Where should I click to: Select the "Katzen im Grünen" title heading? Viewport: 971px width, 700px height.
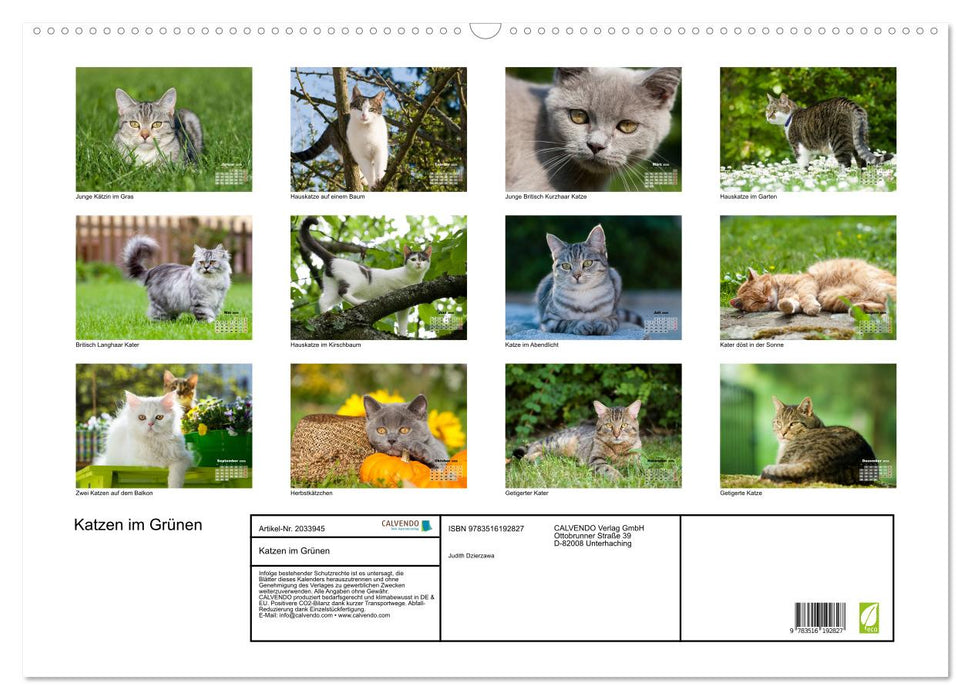[135, 524]
